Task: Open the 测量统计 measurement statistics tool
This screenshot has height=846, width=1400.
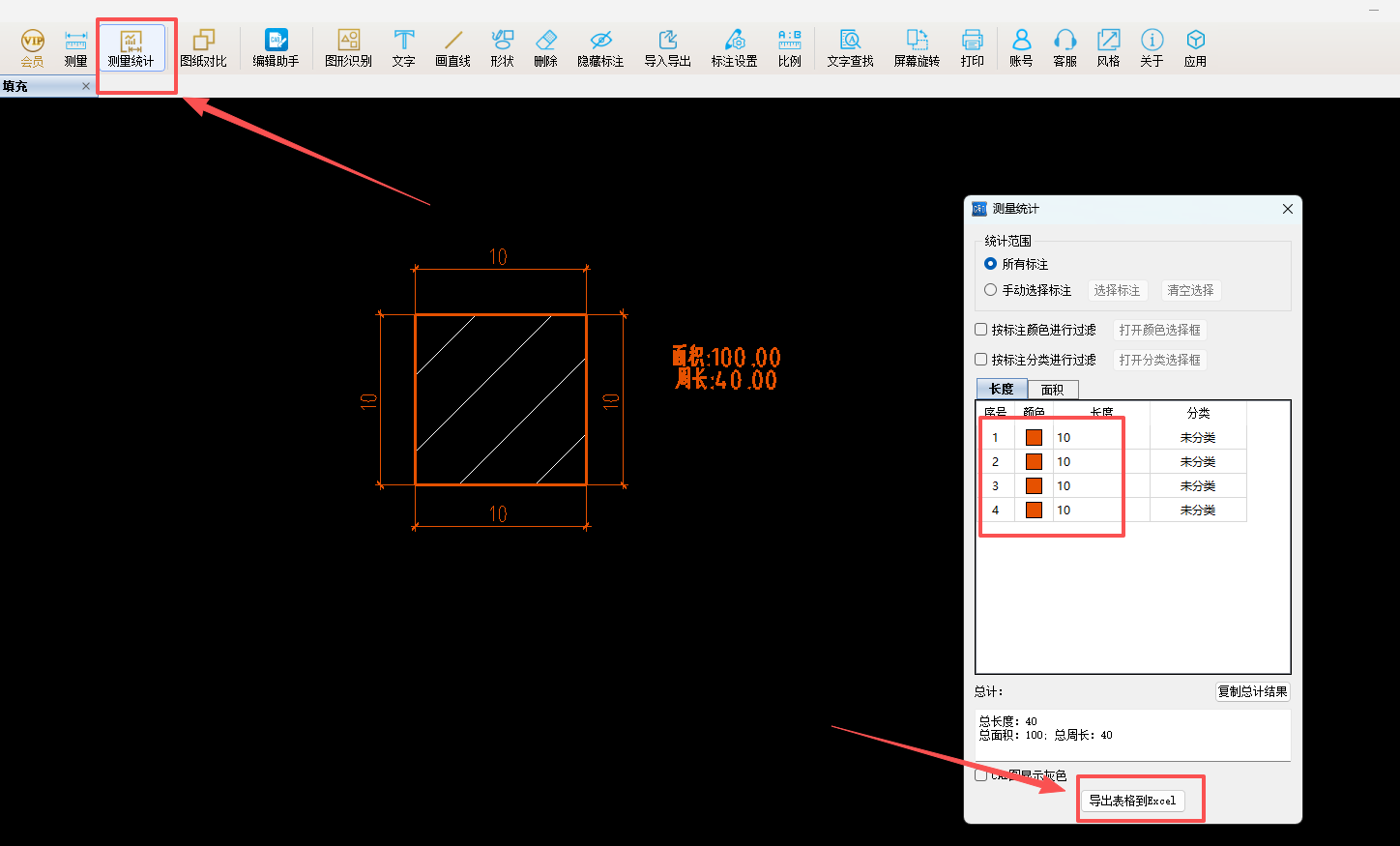Action: [131, 47]
